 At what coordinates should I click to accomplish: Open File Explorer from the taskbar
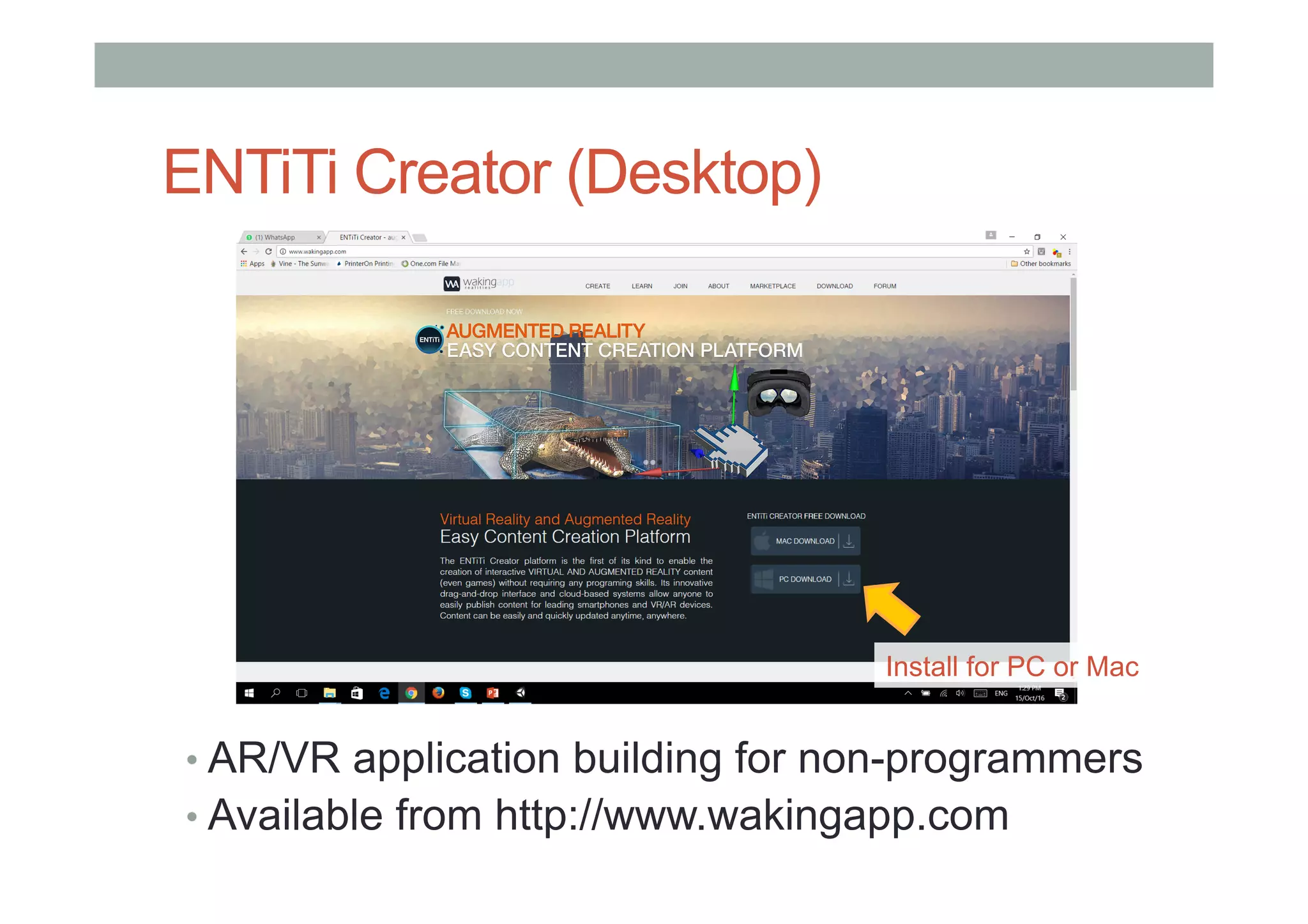330,693
